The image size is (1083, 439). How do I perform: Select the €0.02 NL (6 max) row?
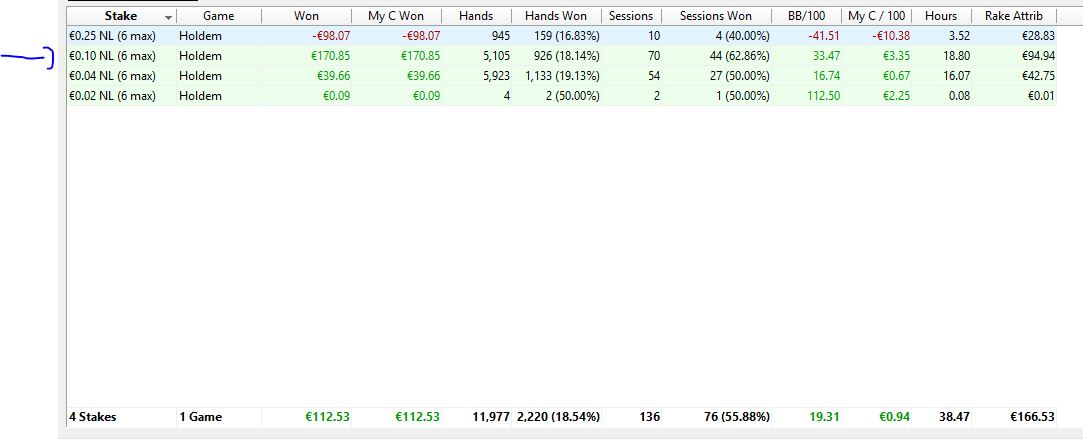562,96
